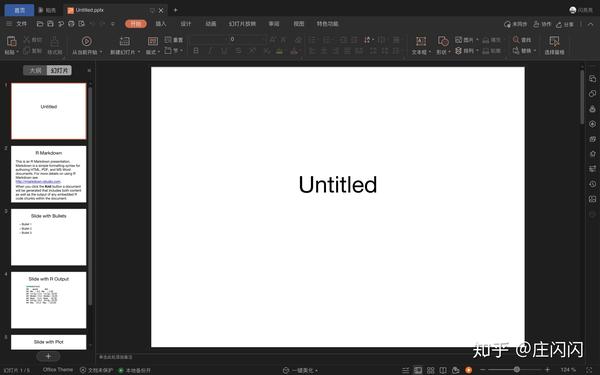600x375 pixels.
Task: Switch to the Insert (插入) tab
Action: 161,24
